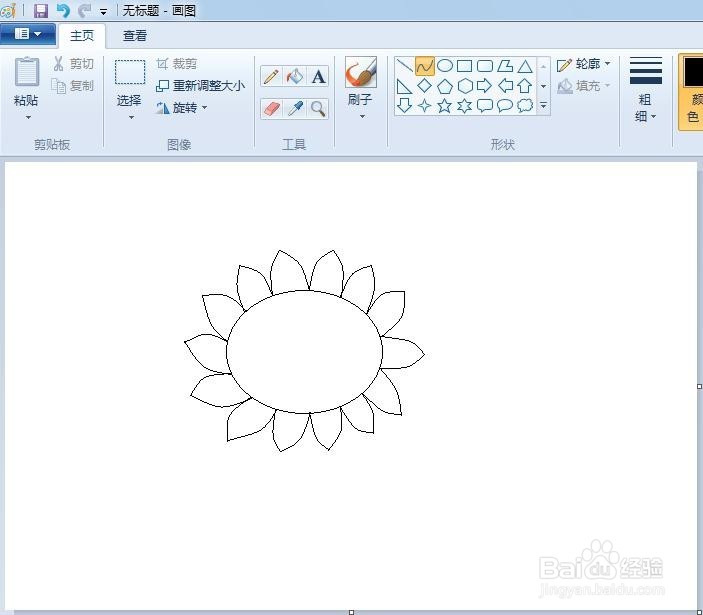Open the Paste options dropdown arrow
703x615 pixels.
28,117
